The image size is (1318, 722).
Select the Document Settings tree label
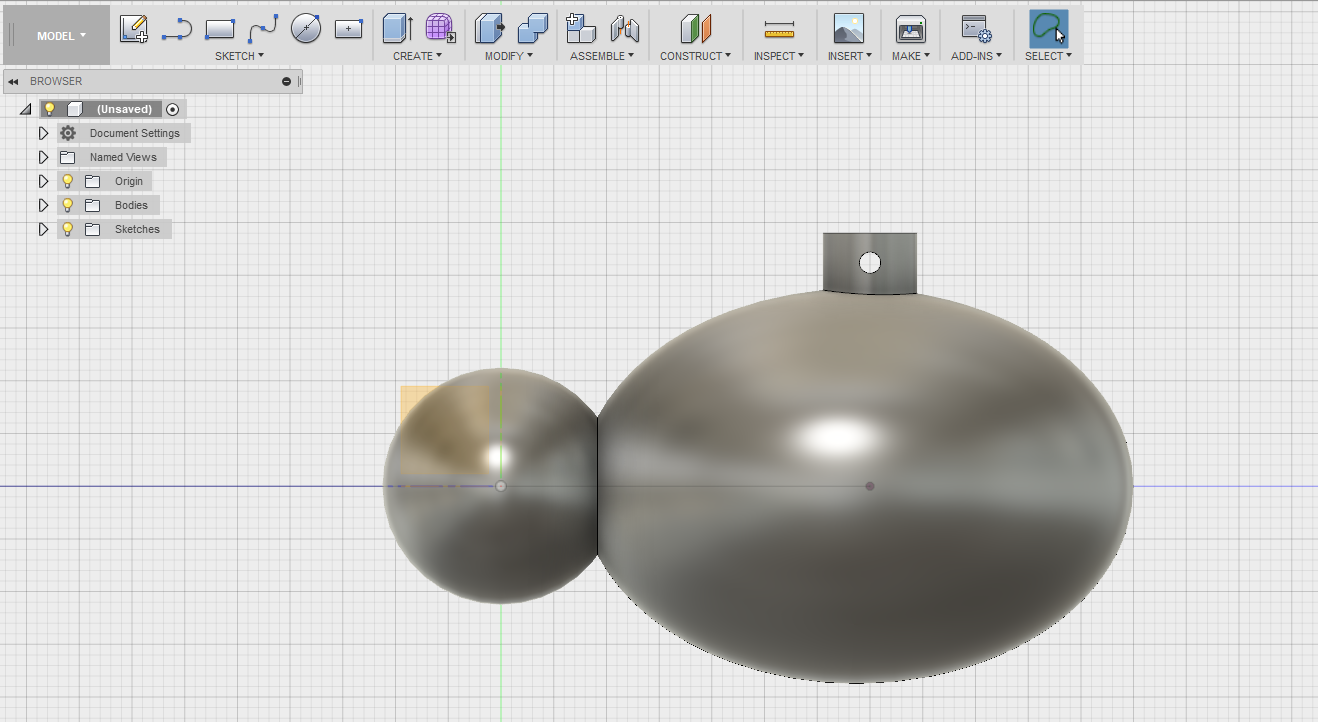click(x=135, y=133)
